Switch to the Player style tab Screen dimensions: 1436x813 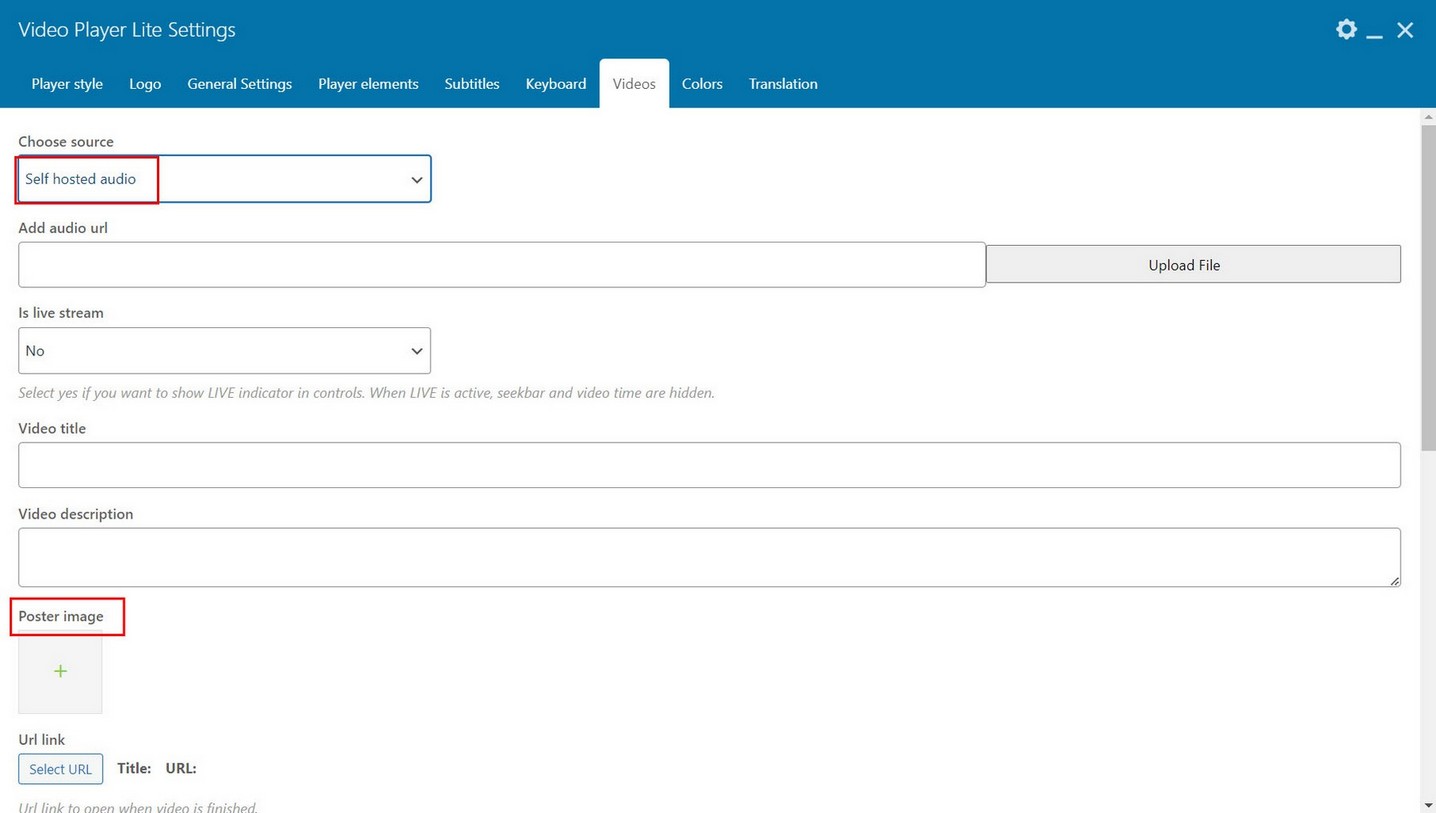pos(67,84)
